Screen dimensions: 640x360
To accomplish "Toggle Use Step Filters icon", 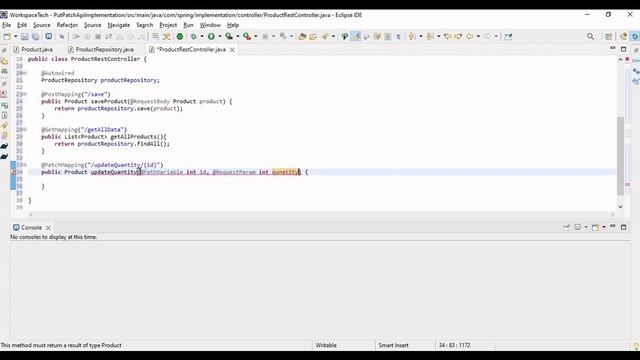I will [x=167, y=37].
